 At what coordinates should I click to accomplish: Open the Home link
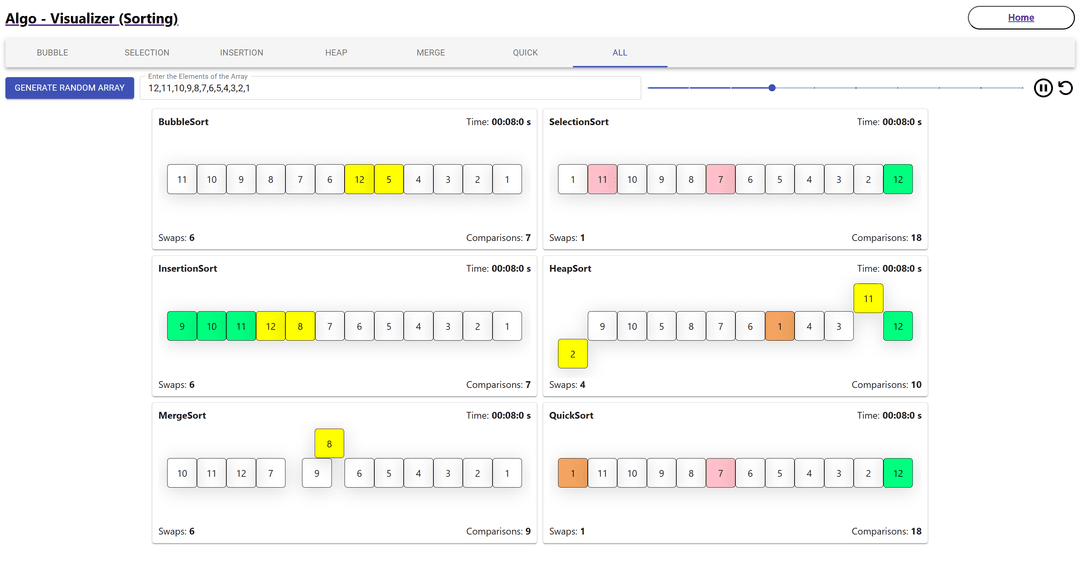(1020, 17)
